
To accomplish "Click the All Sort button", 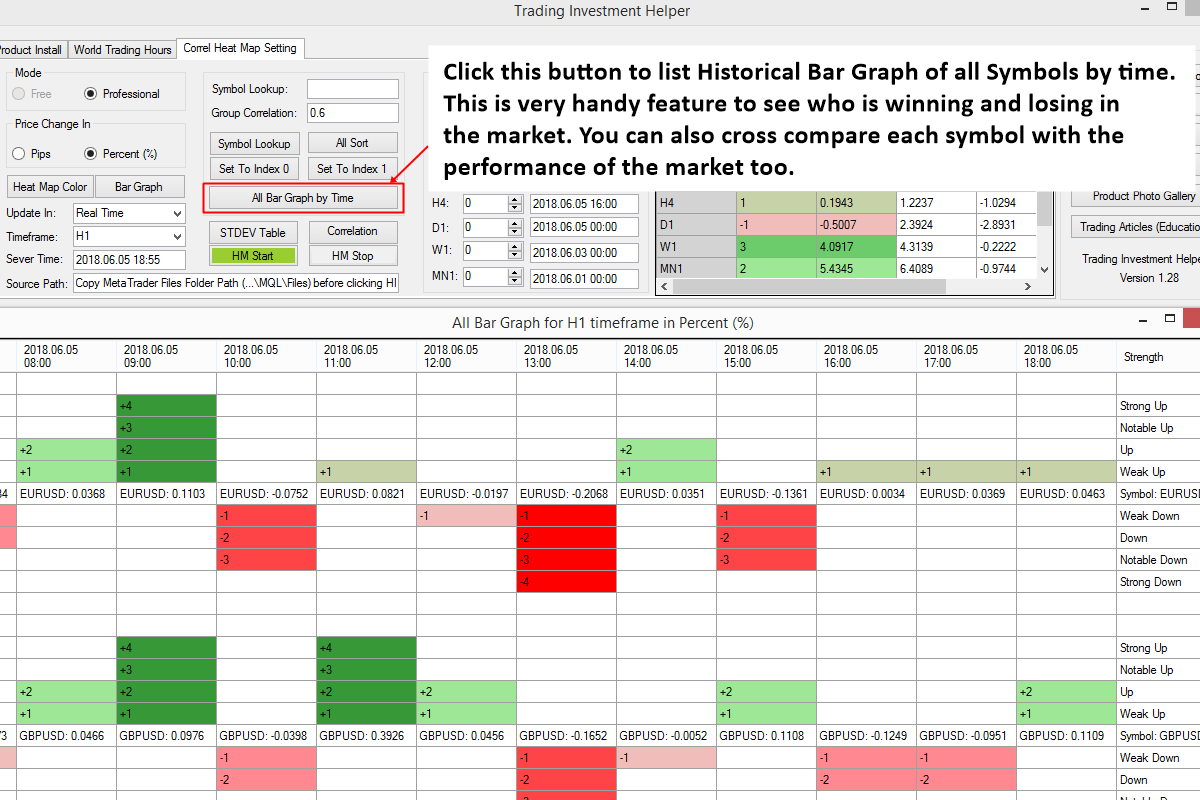I will [x=353, y=143].
